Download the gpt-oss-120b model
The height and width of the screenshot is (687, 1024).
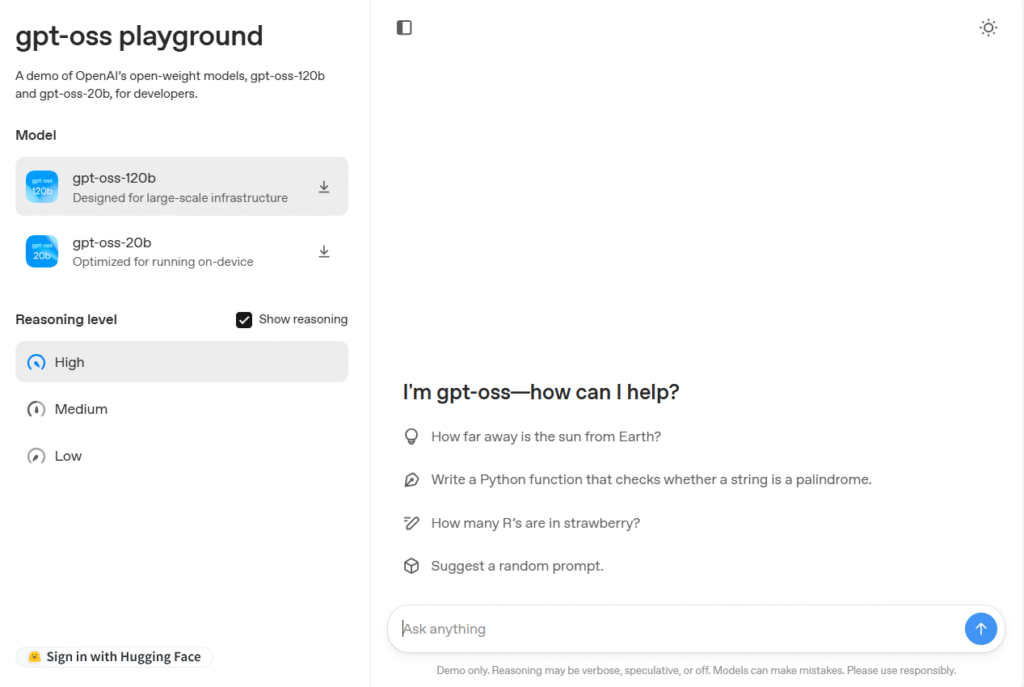(x=324, y=187)
